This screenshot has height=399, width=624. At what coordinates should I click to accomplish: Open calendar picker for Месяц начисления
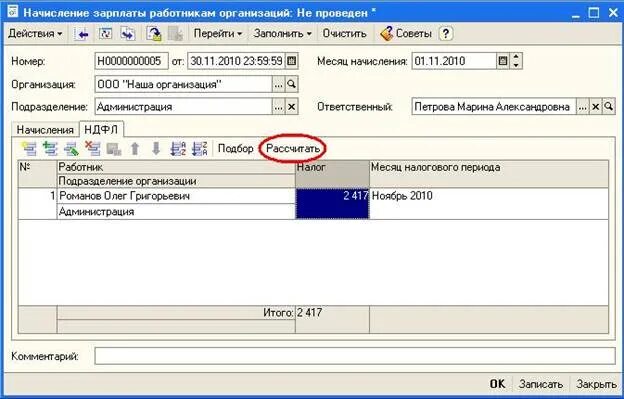503,61
